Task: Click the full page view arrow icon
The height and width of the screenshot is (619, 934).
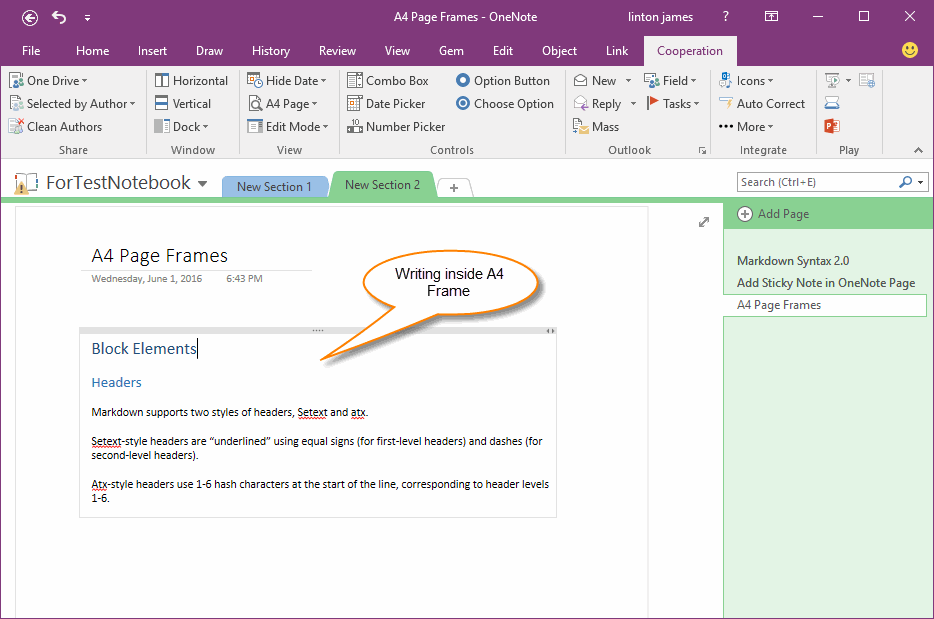Action: [x=703, y=222]
